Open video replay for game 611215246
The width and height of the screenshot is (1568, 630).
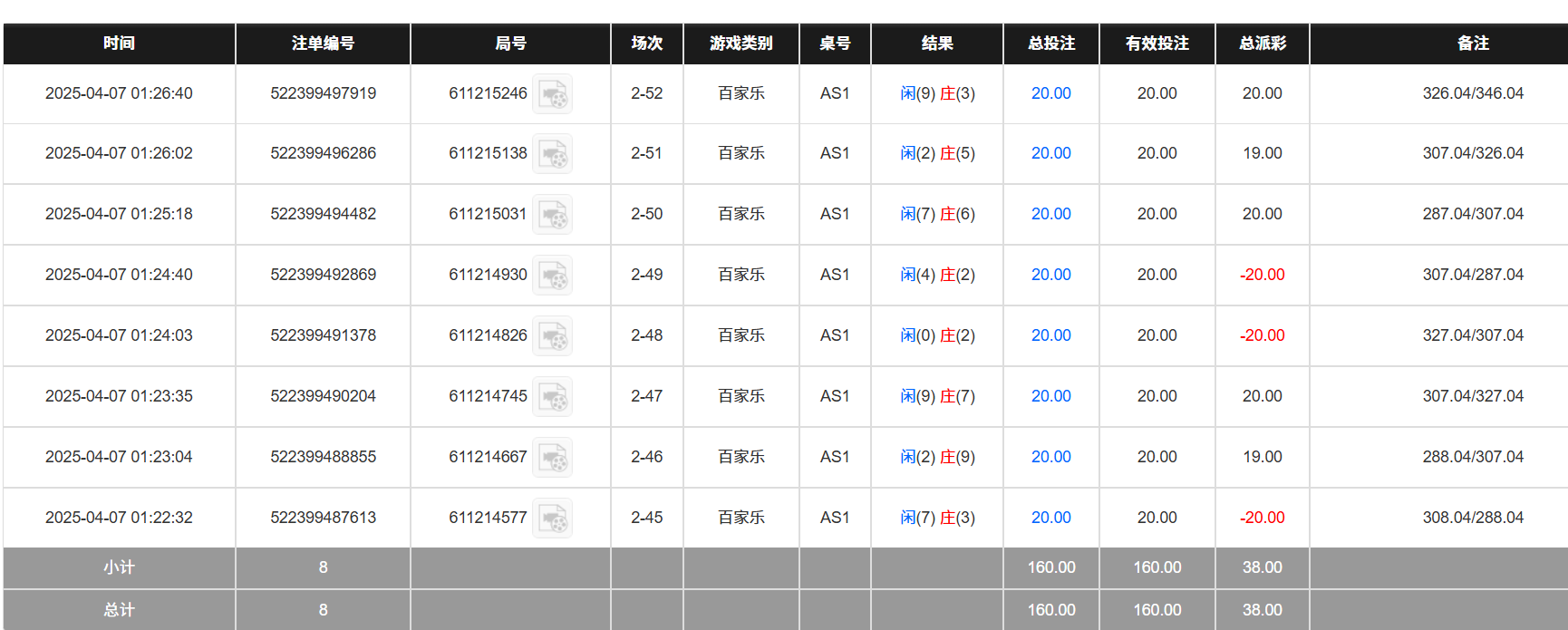click(x=553, y=93)
